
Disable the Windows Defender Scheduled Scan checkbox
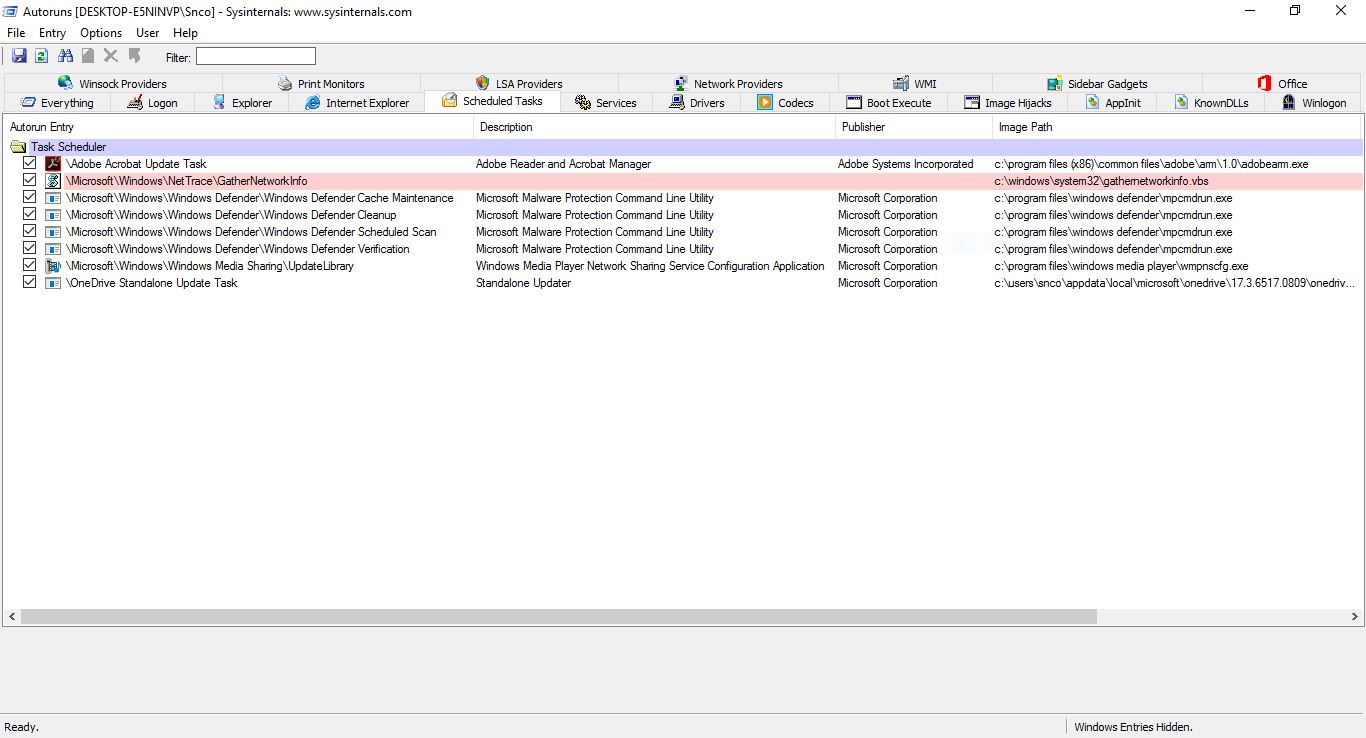[30, 232]
